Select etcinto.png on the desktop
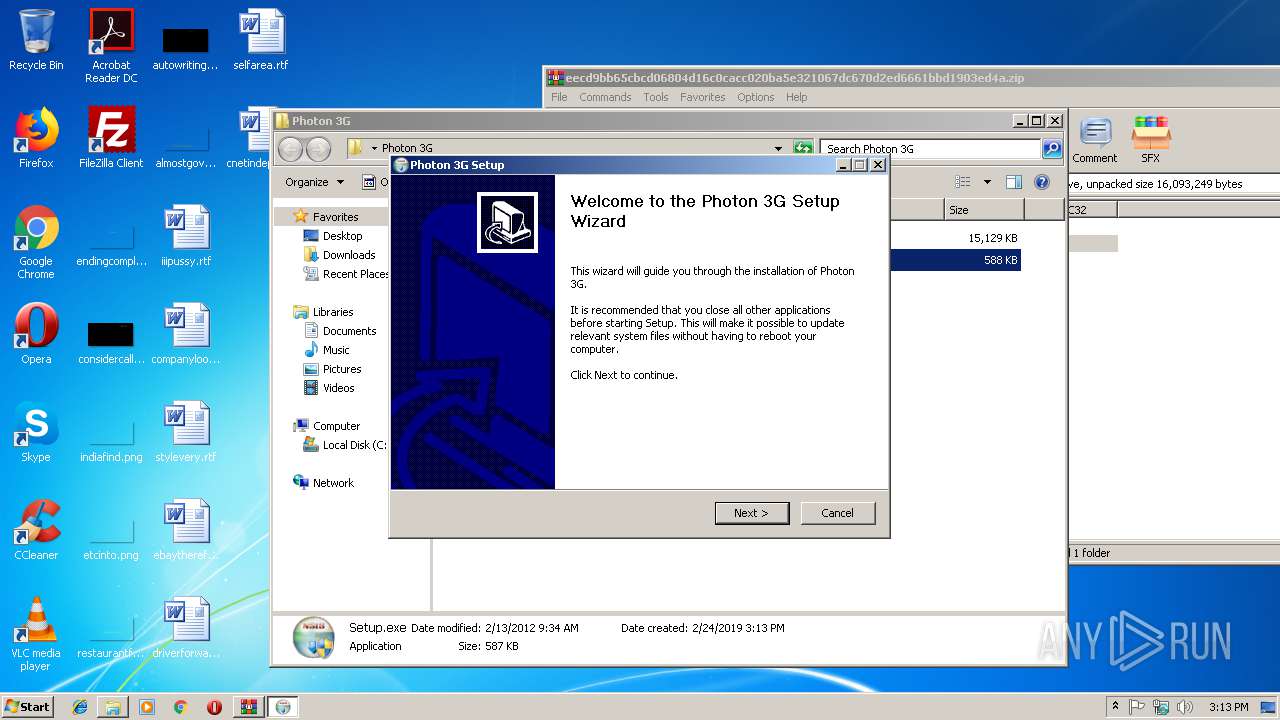The image size is (1280, 720). (x=111, y=536)
